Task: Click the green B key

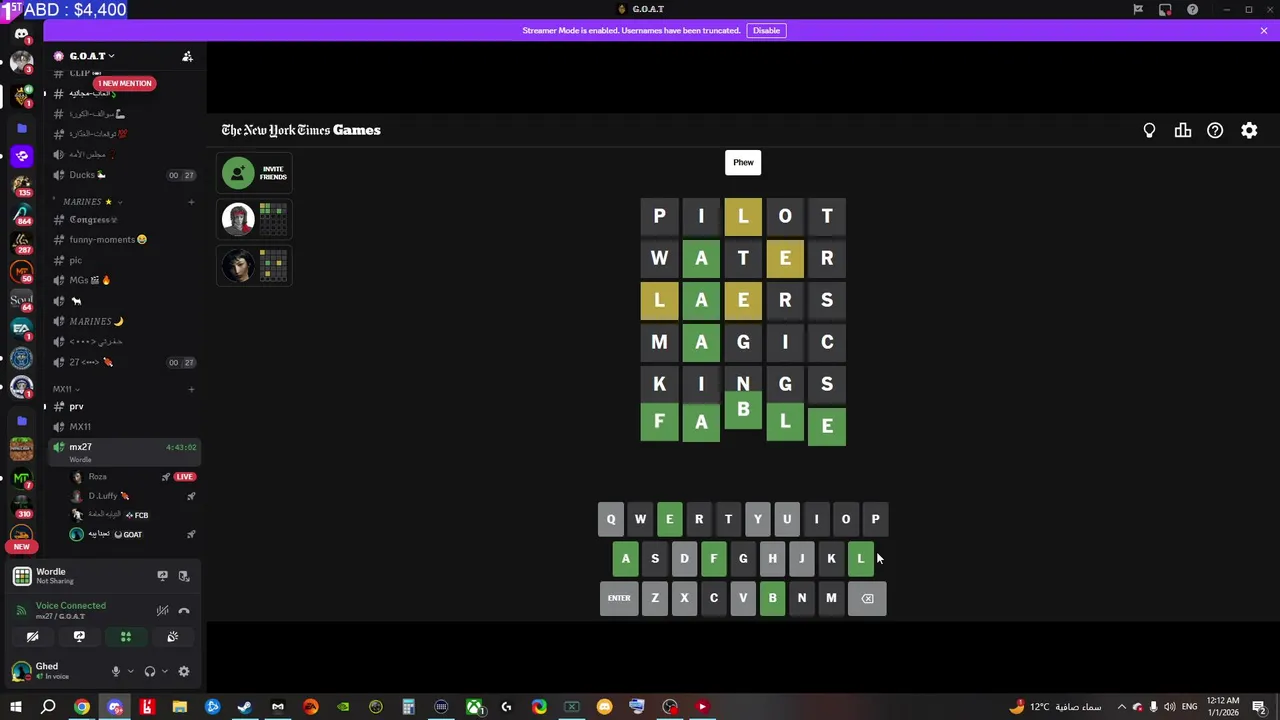Action: 772,598
